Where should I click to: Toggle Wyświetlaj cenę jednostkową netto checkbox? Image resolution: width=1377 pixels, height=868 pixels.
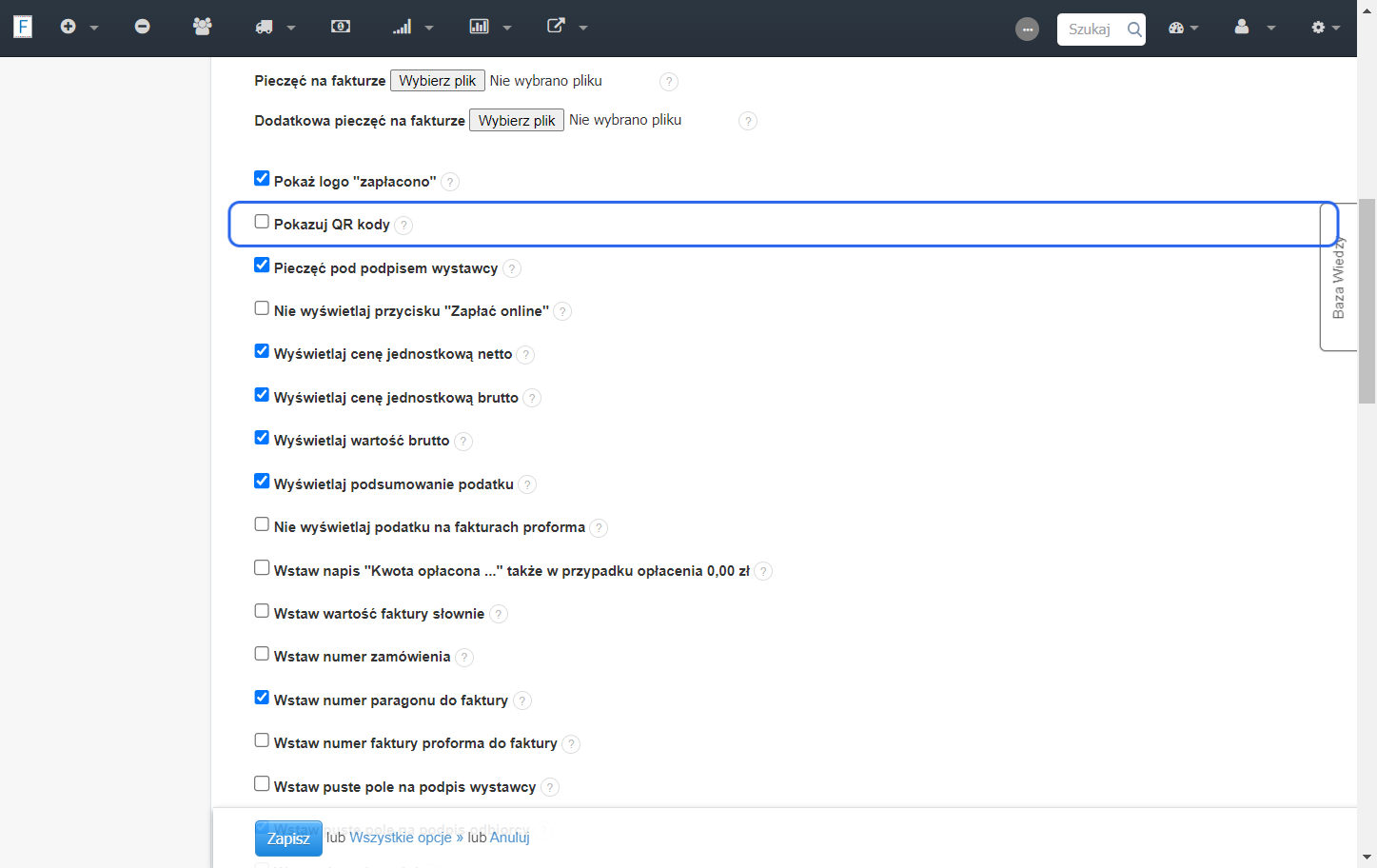coord(262,351)
